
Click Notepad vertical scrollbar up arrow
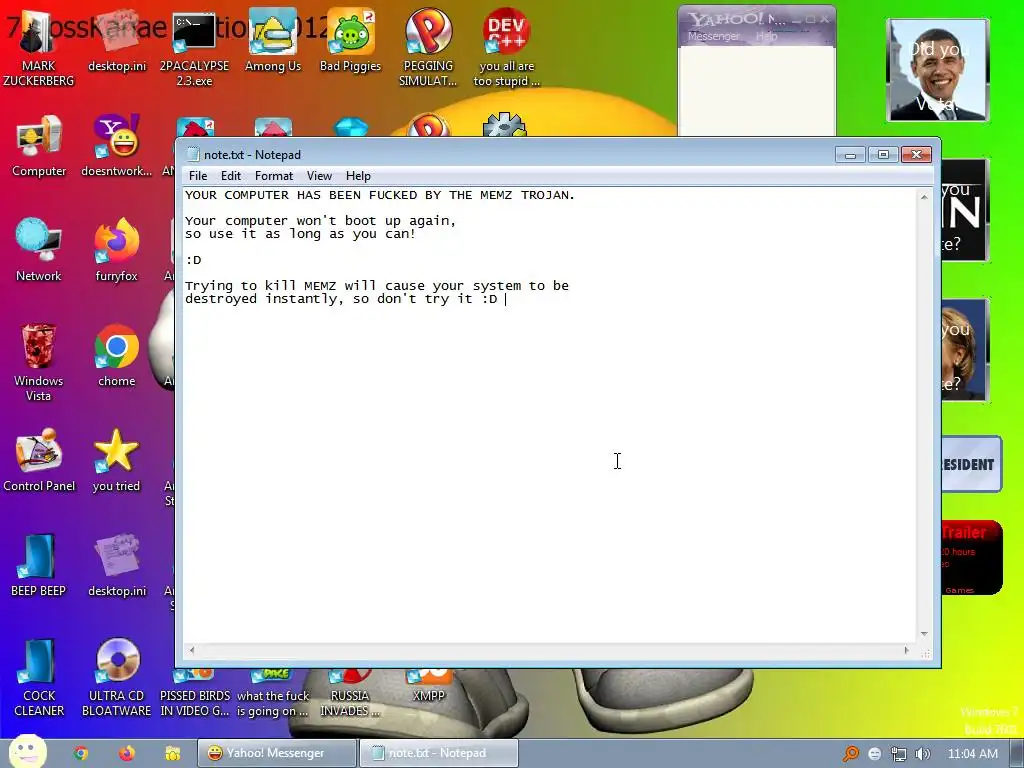click(924, 197)
